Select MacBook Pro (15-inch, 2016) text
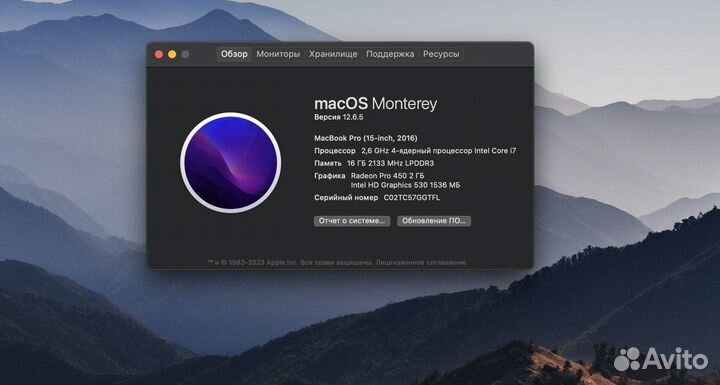The width and height of the screenshot is (720, 385). [x=366, y=138]
